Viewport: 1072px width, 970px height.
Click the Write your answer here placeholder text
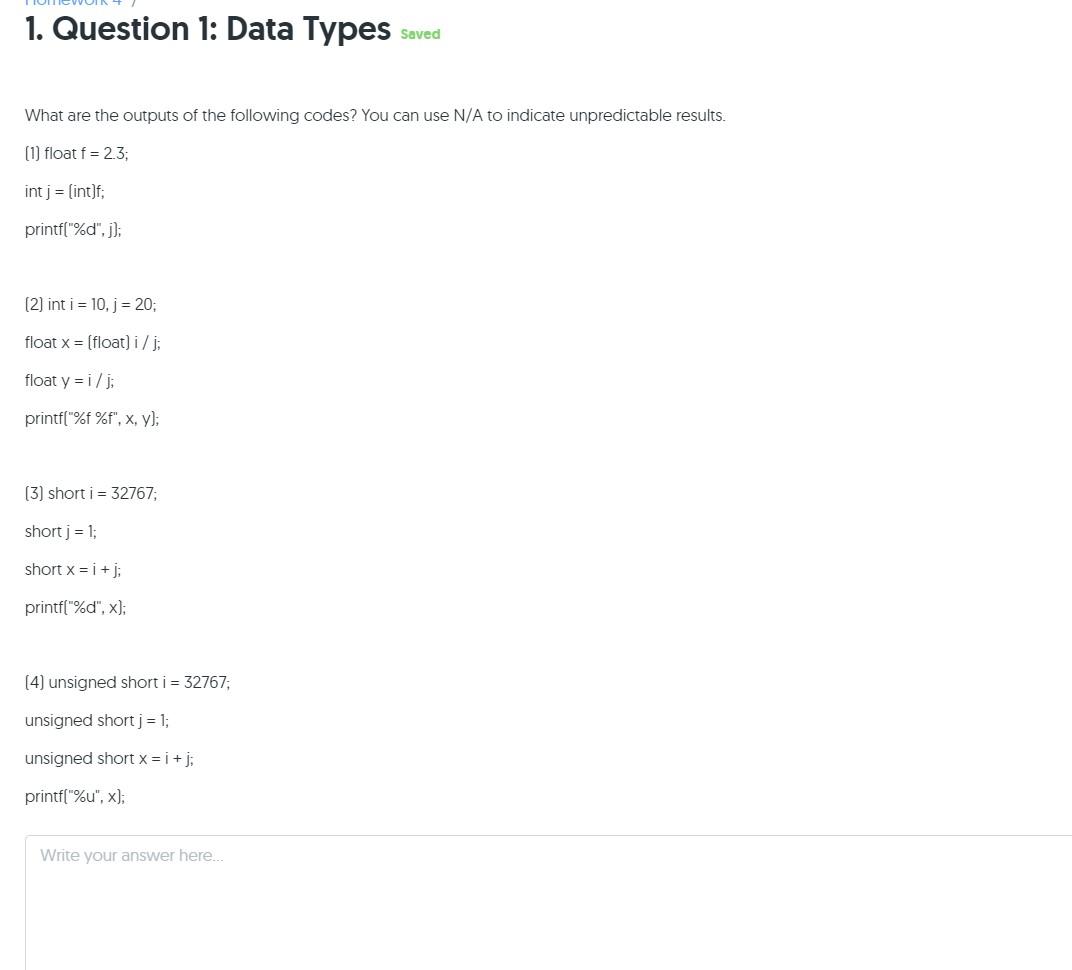[131, 855]
